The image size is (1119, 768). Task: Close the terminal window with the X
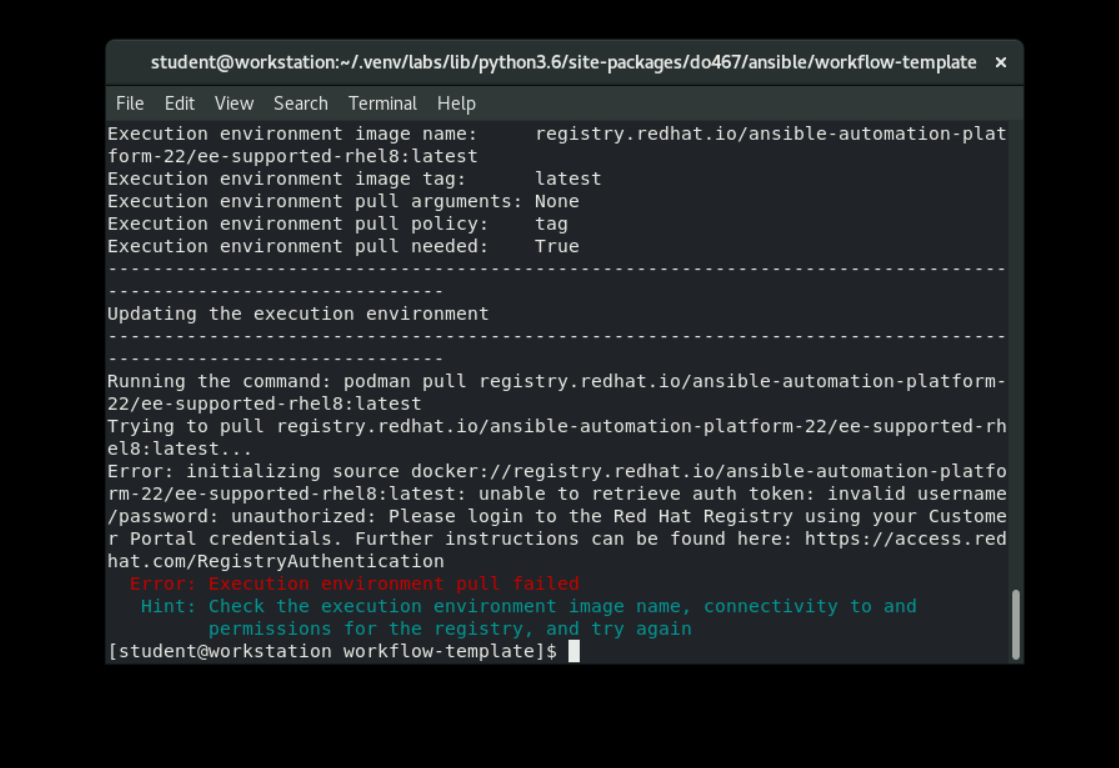1000,62
